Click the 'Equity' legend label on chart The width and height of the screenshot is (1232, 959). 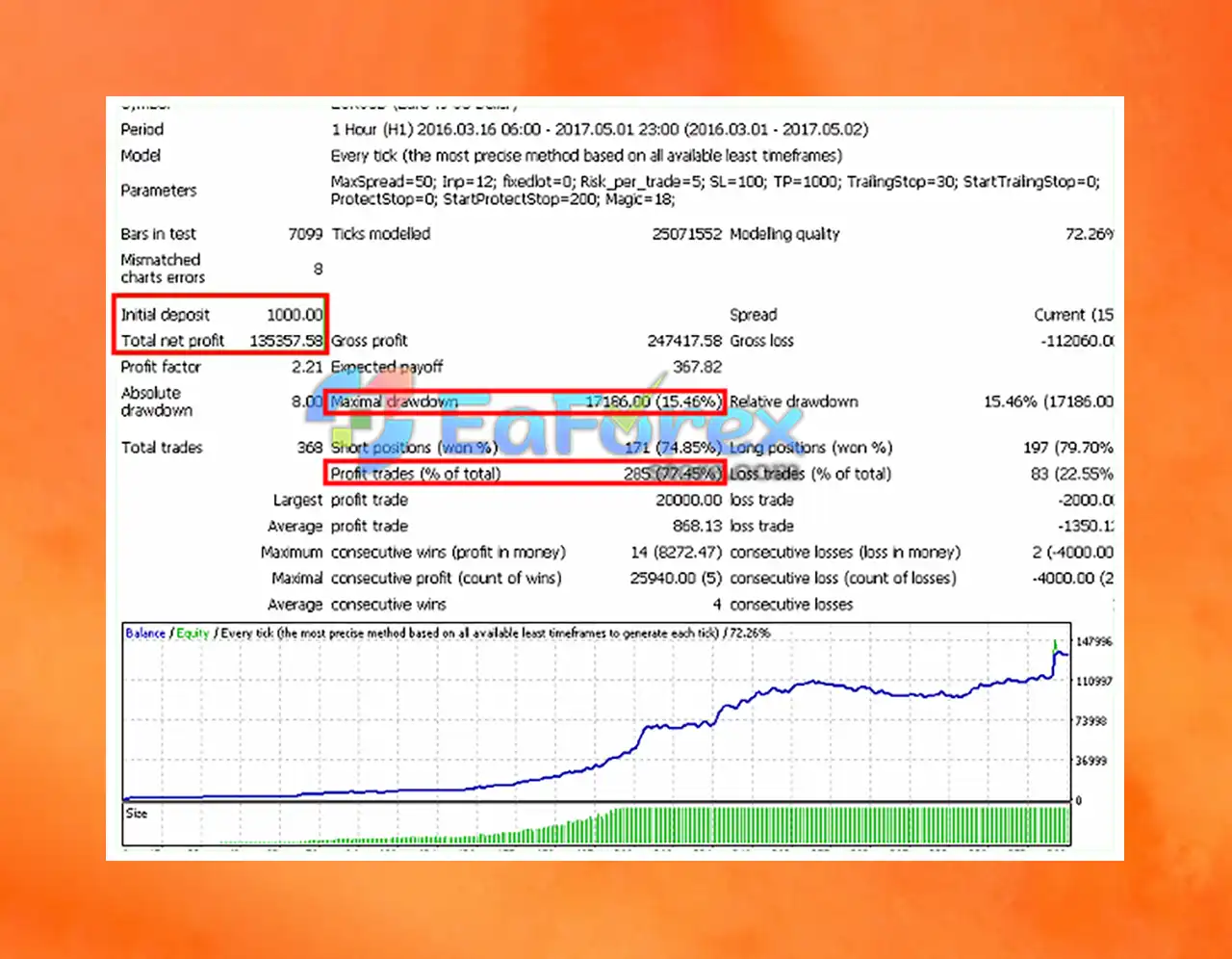click(192, 633)
